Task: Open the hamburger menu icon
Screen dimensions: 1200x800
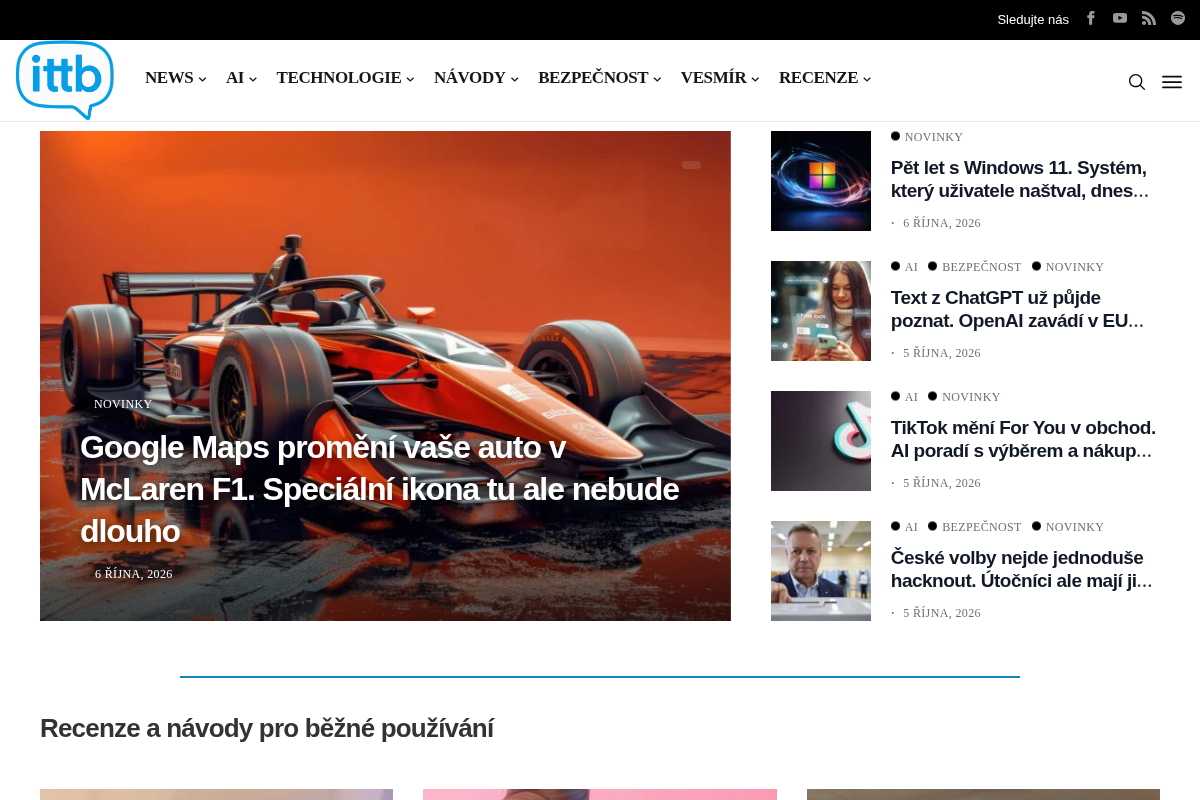Action: point(1172,82)
